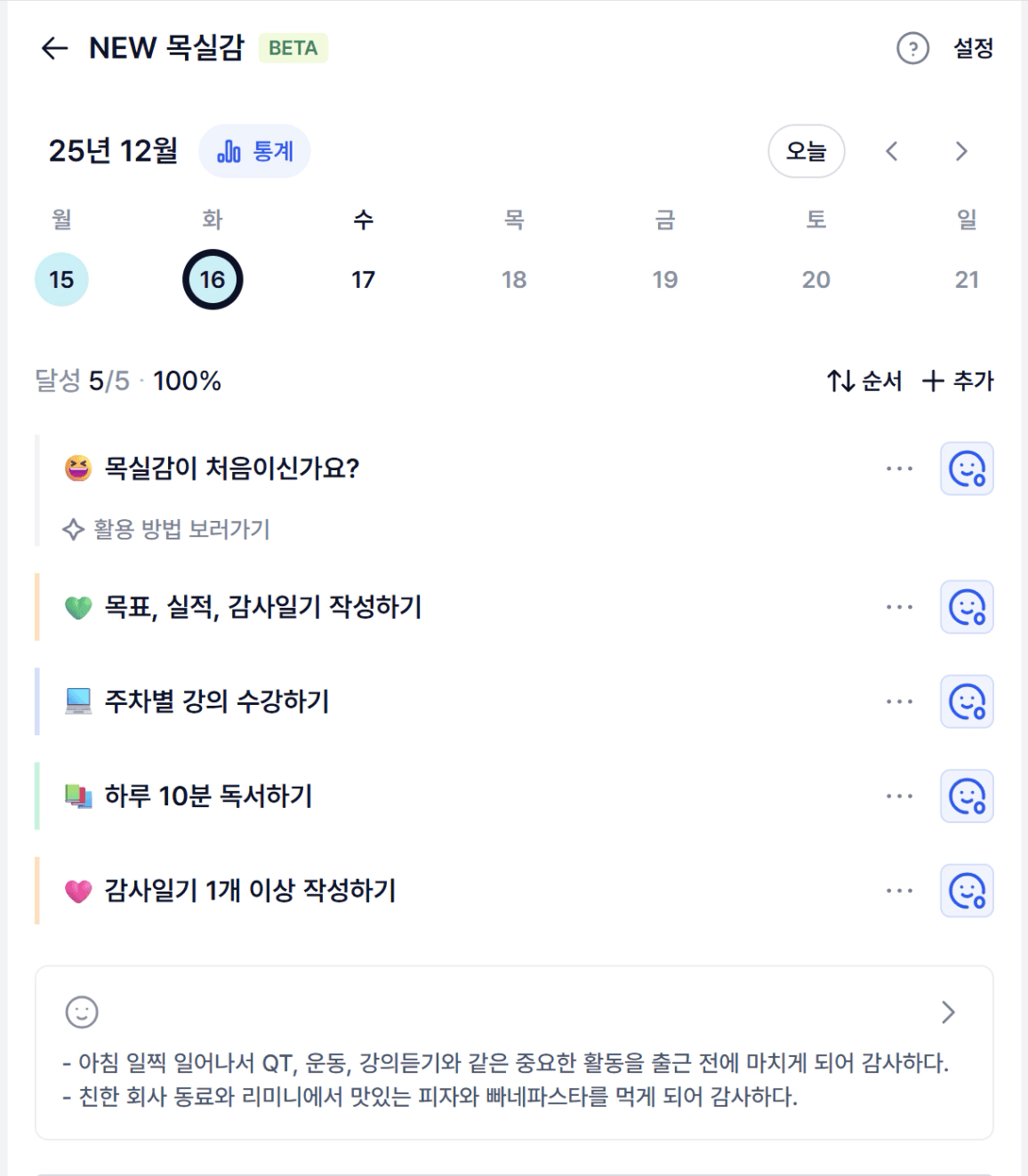Open 설정 settings
Viewport: 1028px width, 1176px height.
pyautogui.click(x=973, y=48)
